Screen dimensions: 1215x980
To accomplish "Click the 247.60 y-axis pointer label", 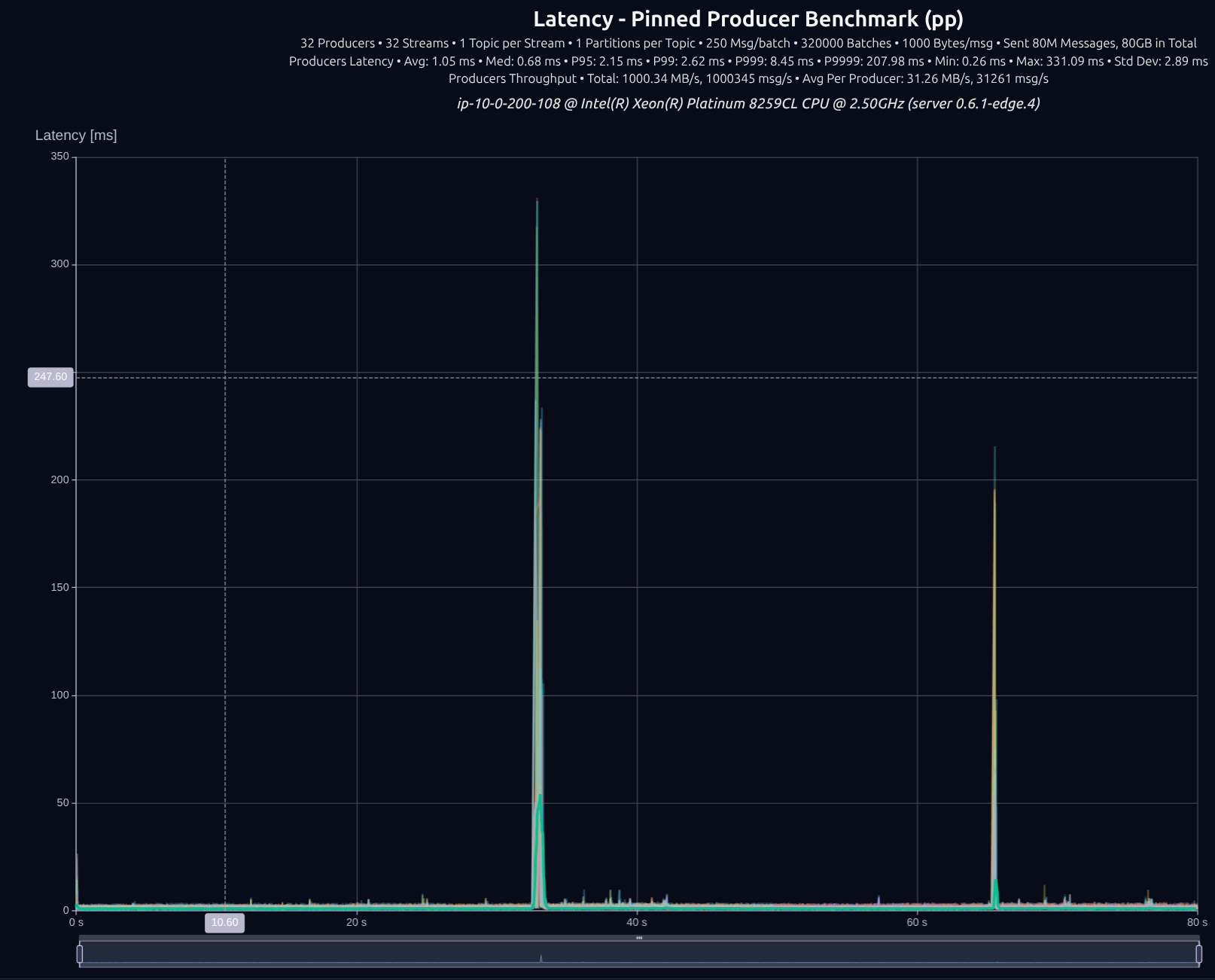I will point(50,377).
